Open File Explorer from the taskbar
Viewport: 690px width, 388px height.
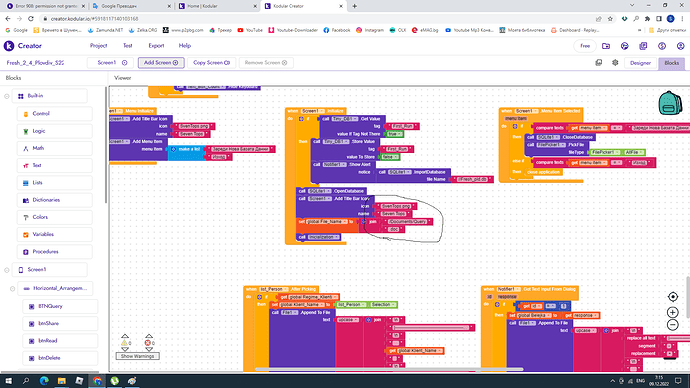pos(62,381)
